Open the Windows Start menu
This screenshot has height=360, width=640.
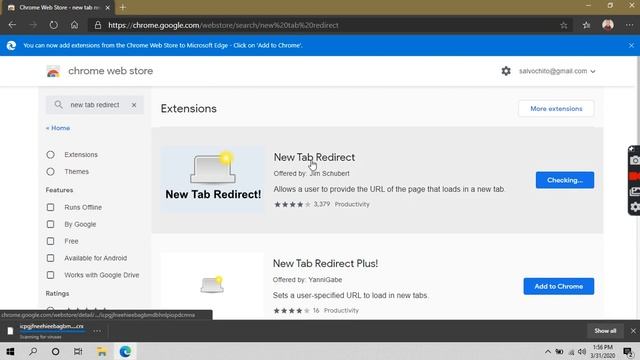coord(11,351)
